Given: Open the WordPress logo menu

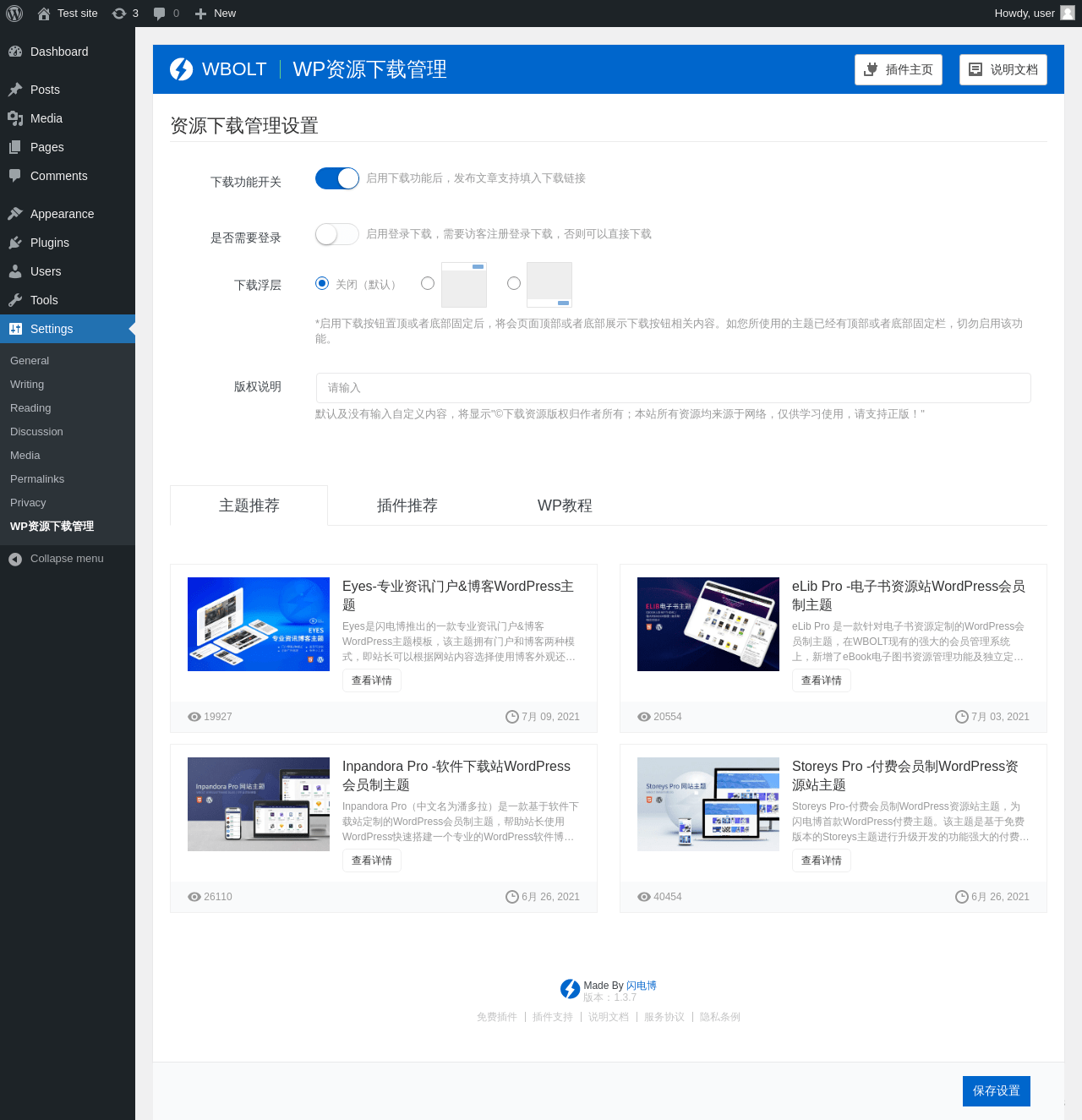Looking at the screenshot, I should [x=14, y=14].
